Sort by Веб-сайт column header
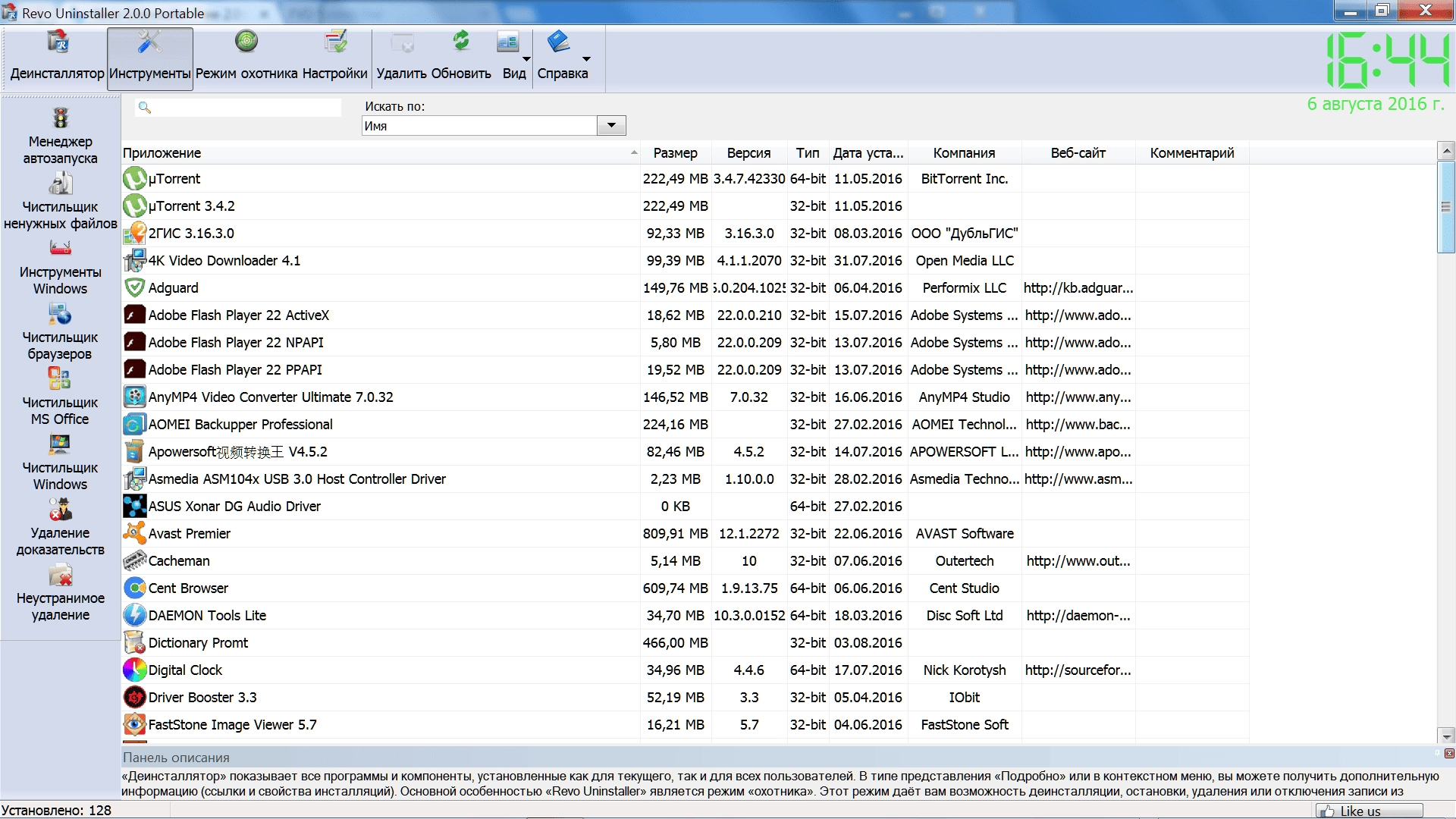Image resolution: width=1456 pixels, height=819 pixels. pos(1078,153)
